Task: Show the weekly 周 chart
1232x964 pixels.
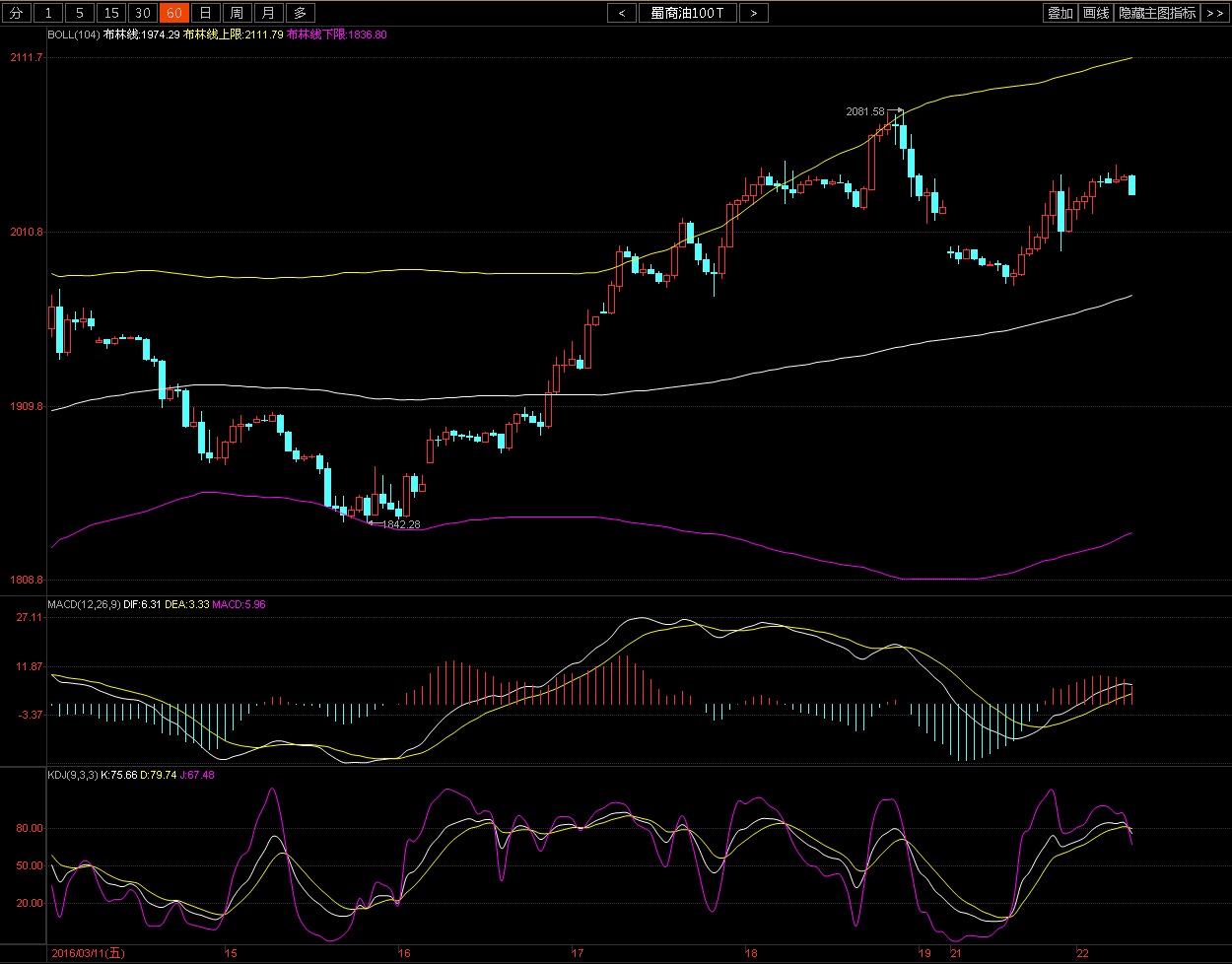Action: pyautogui.click(x=237, y=13)
